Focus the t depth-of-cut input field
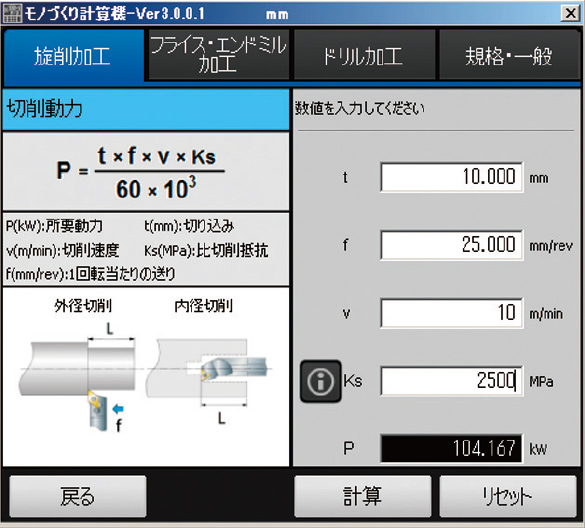 (451, 177)
